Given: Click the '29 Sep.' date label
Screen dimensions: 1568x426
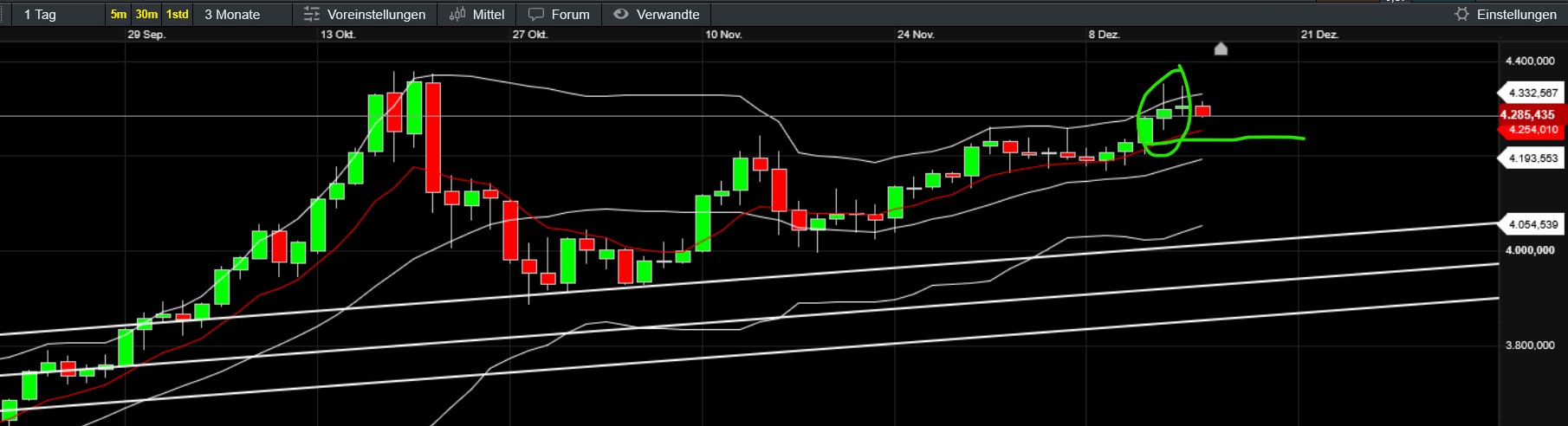Looking at the screenshot, I should coord(146,35).
